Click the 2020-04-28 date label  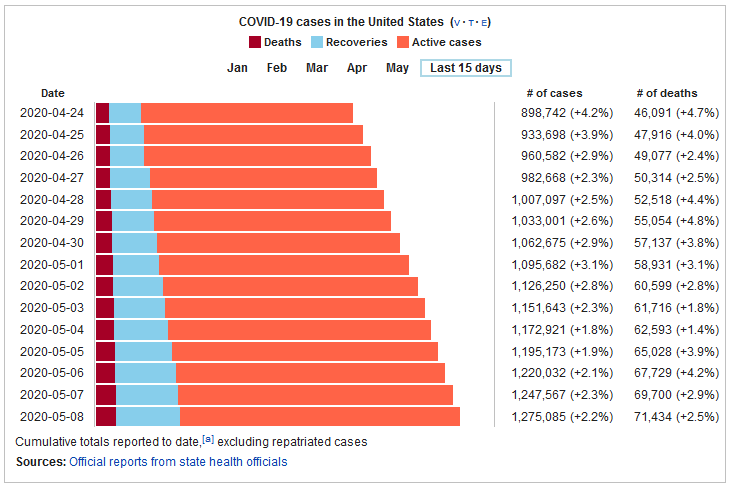click(51, 200)
